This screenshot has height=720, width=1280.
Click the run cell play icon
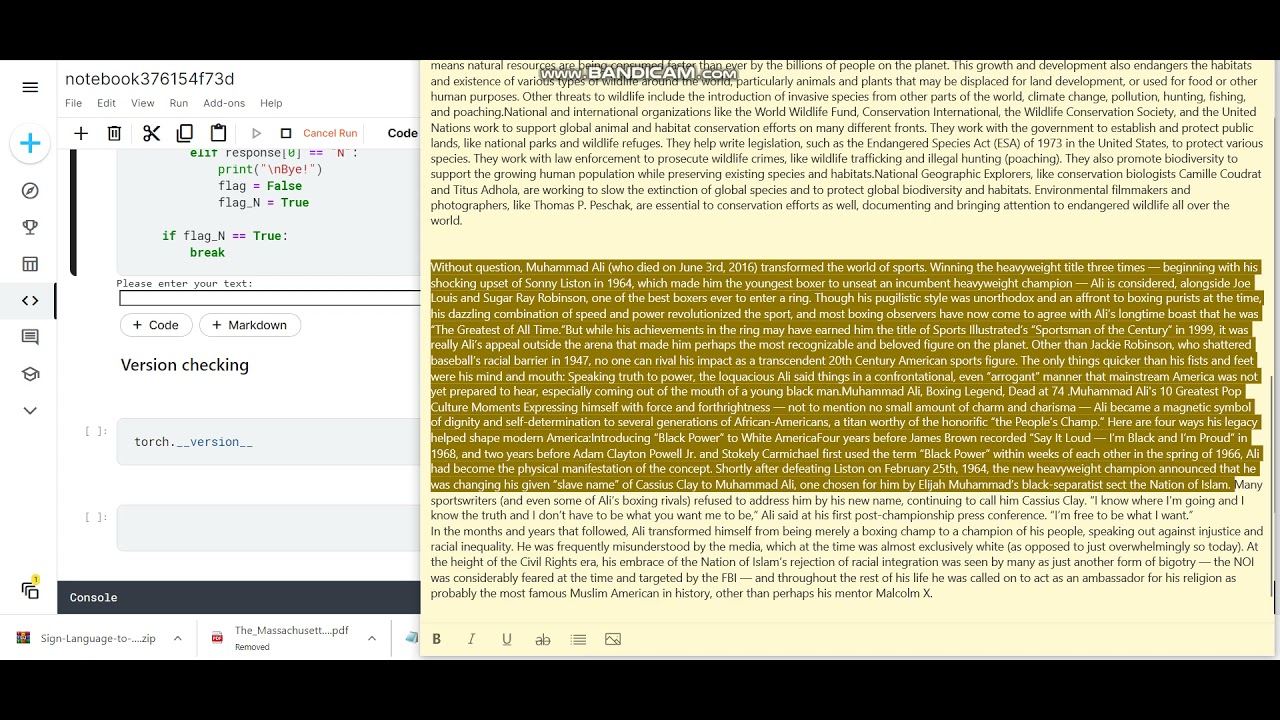[256, 133]
